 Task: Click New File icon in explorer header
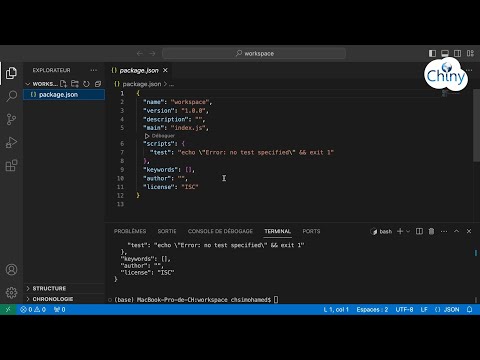(x=63, y=84)
